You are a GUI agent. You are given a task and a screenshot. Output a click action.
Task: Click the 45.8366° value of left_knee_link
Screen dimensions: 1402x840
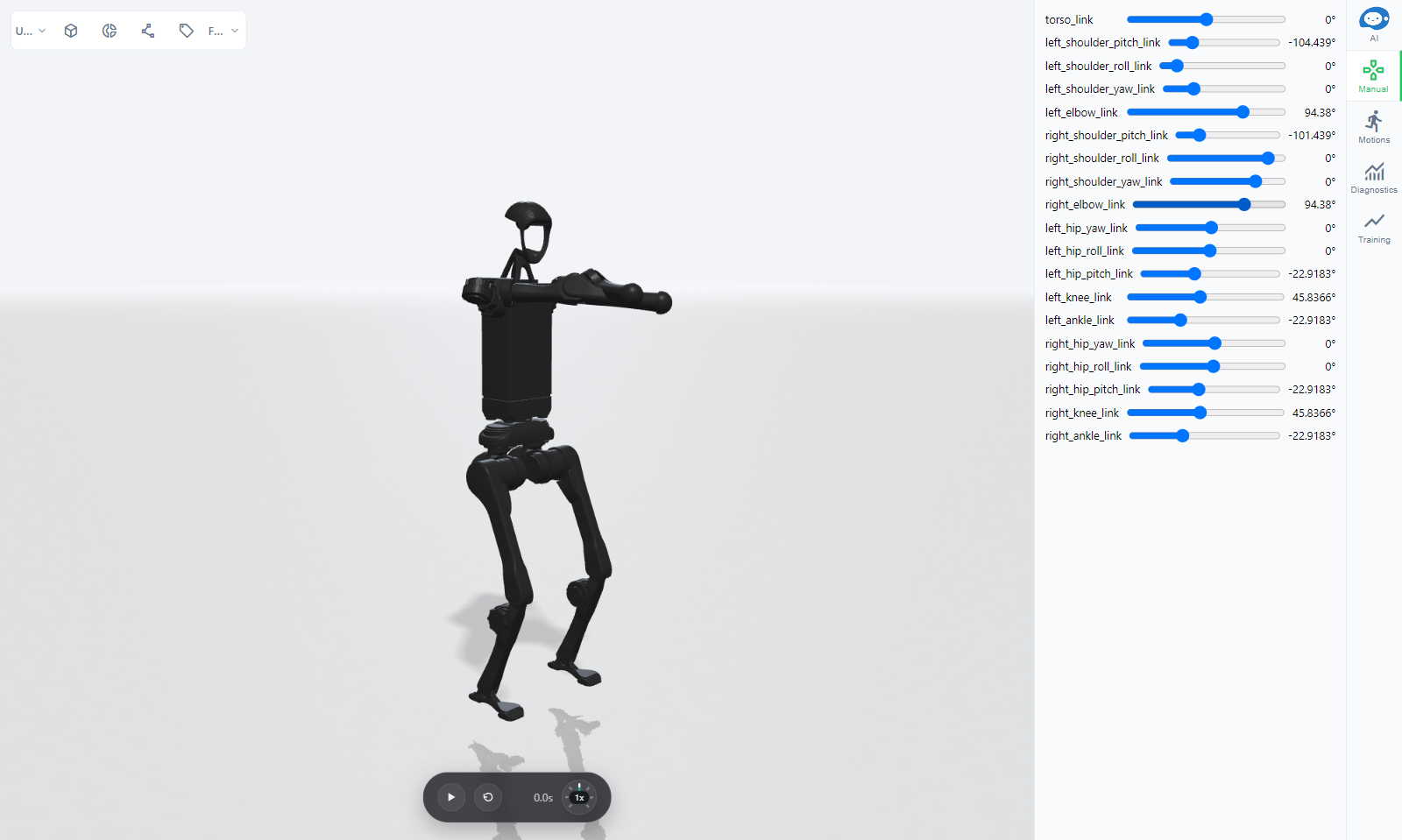click(1313, 297)
